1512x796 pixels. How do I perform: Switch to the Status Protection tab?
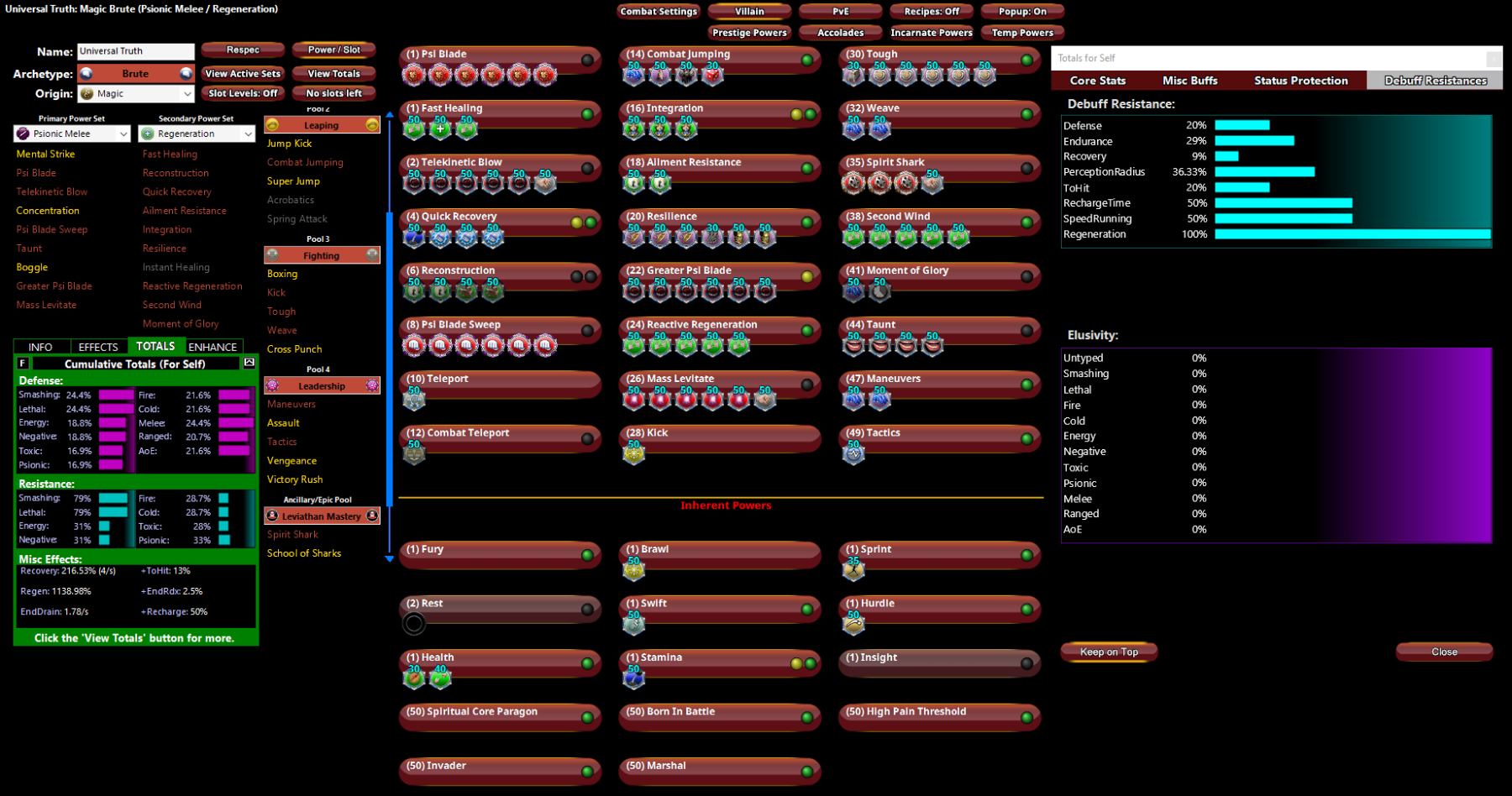pos(1300,81)
